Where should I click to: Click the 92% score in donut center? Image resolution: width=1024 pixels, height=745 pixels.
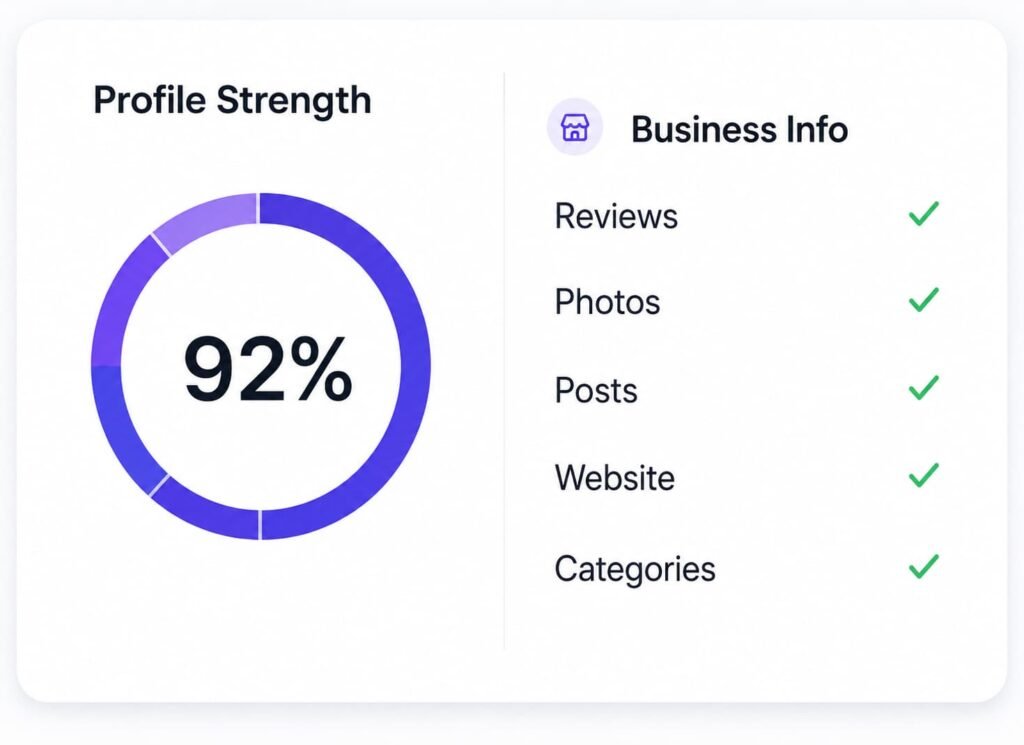point(268,369)
